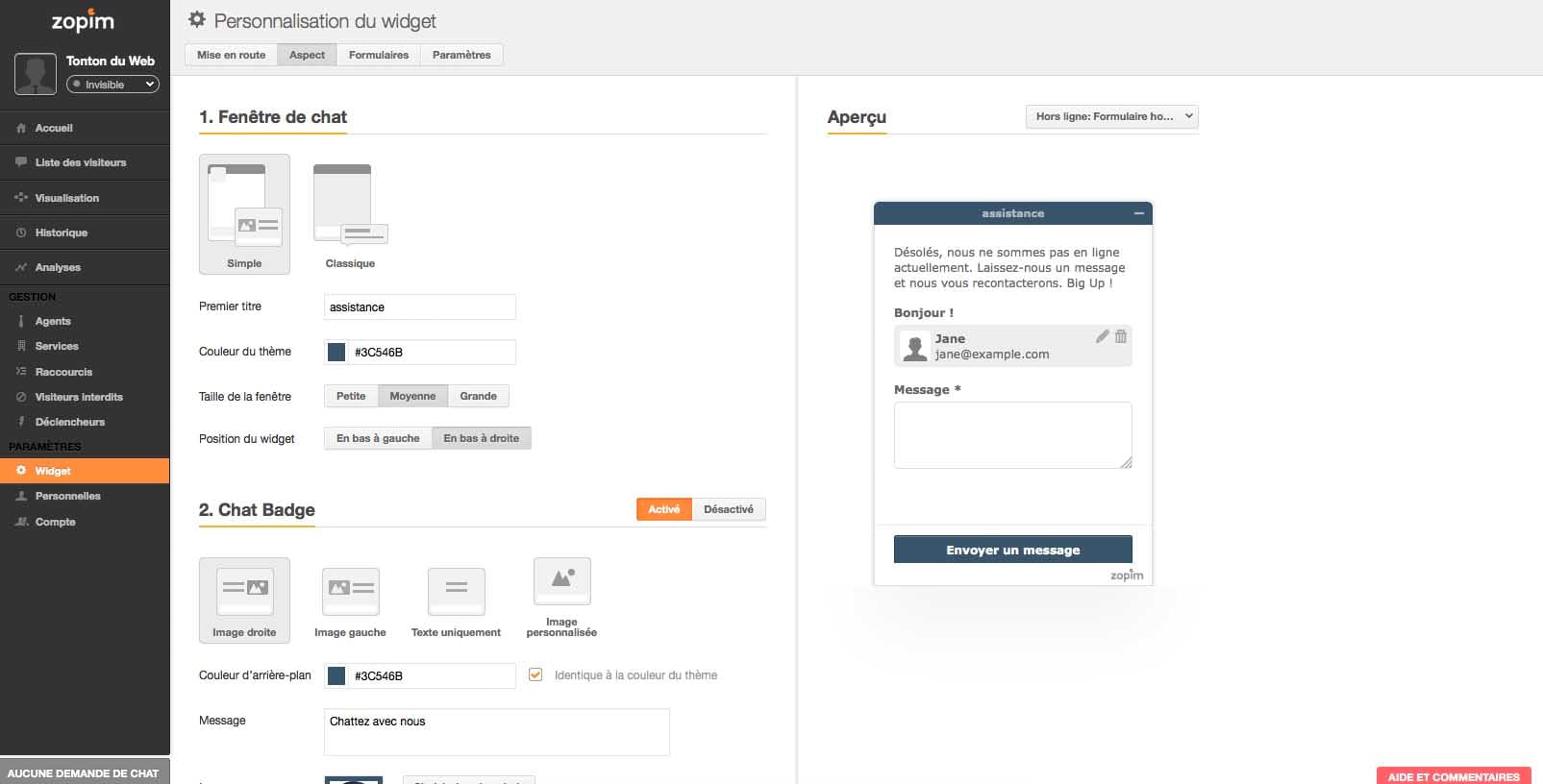Click the Couleur du thème color swatch
Image resolution: width=1543 pixels, height=784 pixels.
tap(336, 352)
